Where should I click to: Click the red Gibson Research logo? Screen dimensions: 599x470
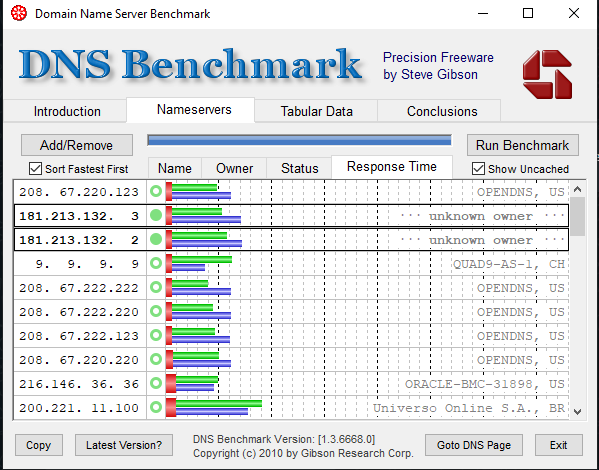547,74
